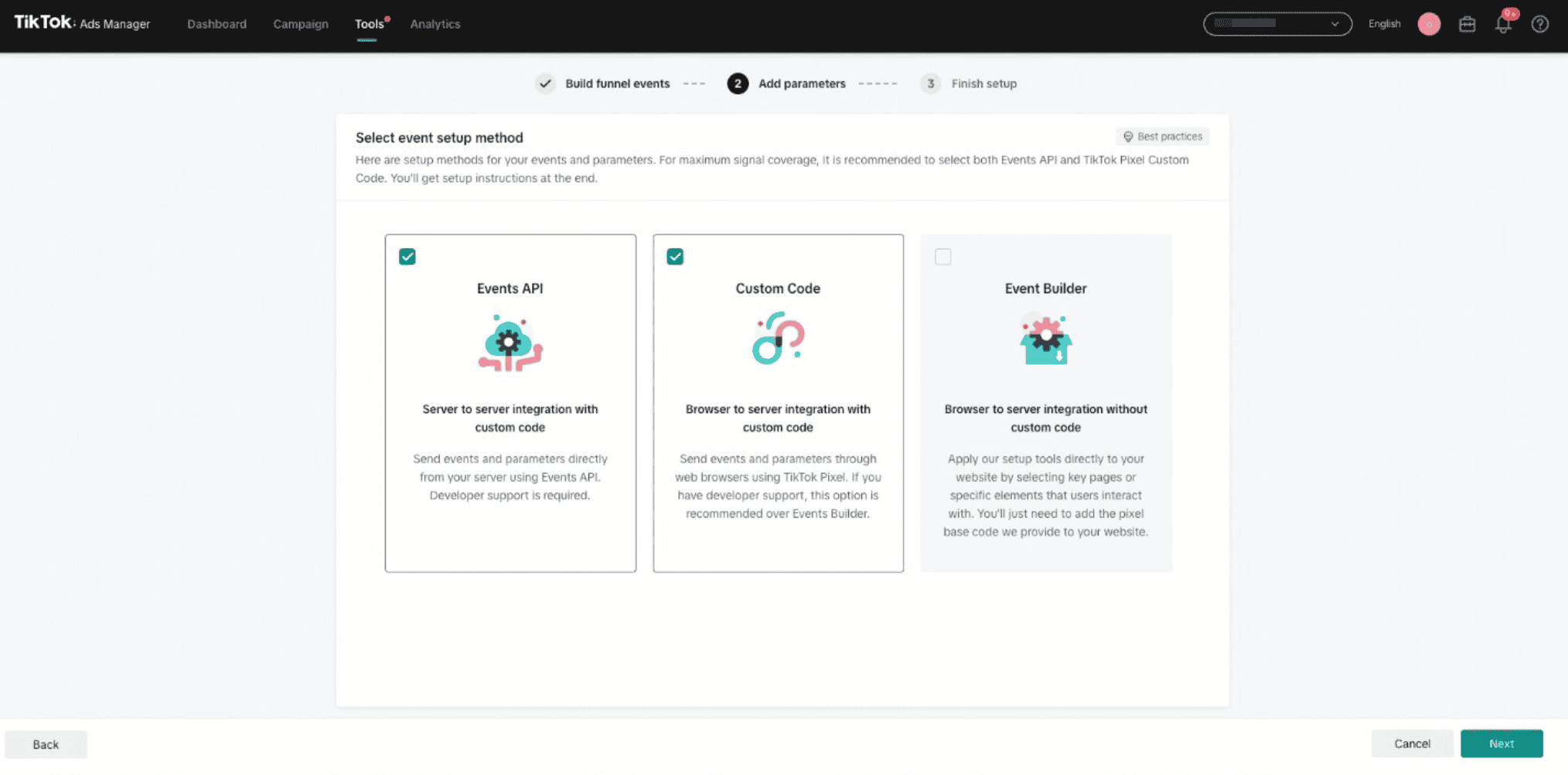Click the Events API cloud gear illustration
This screenshot has height=775, width=1568.
pos(510,343)
